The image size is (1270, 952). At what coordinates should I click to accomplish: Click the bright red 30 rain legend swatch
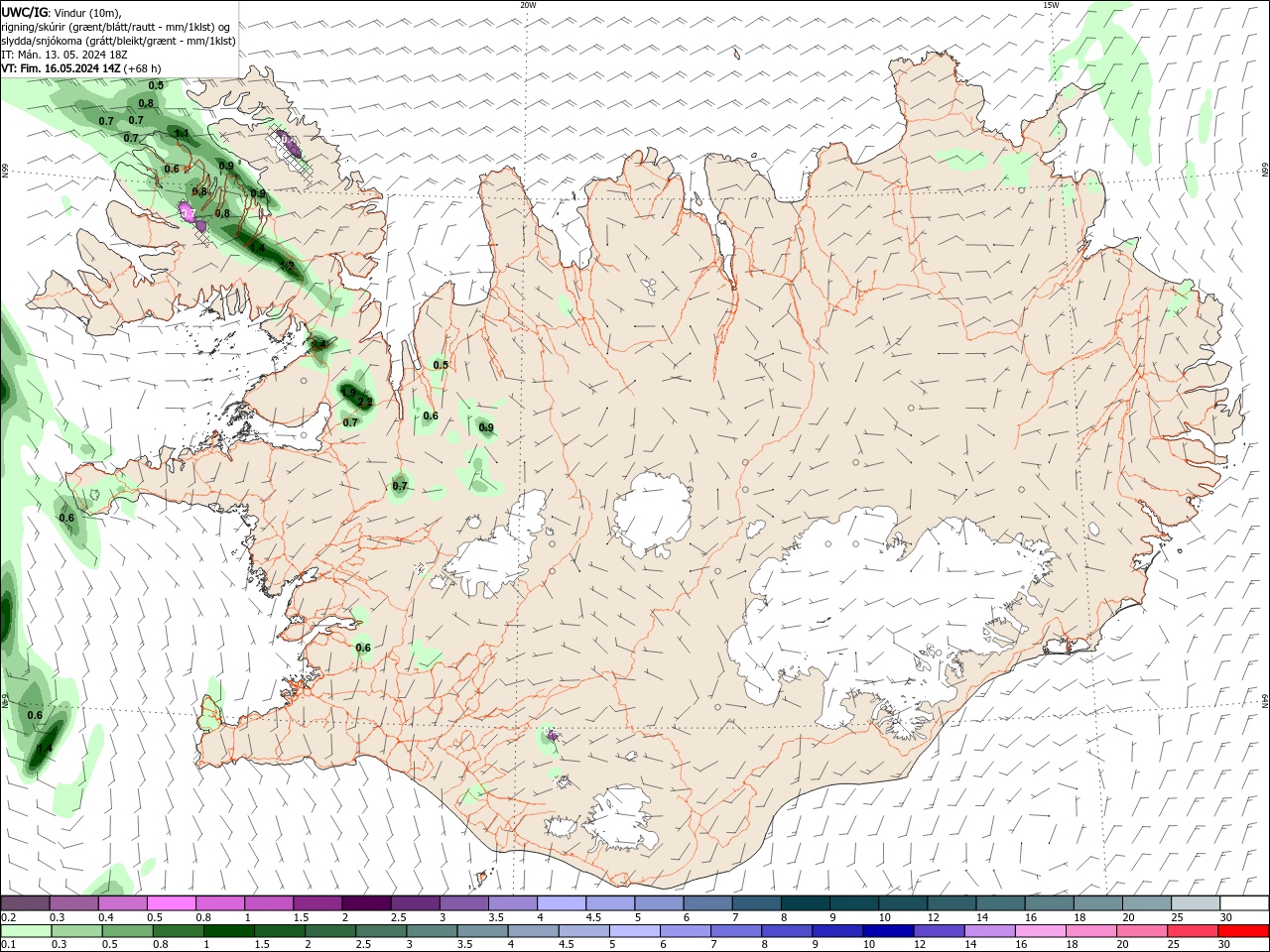tap(1242, 931)
